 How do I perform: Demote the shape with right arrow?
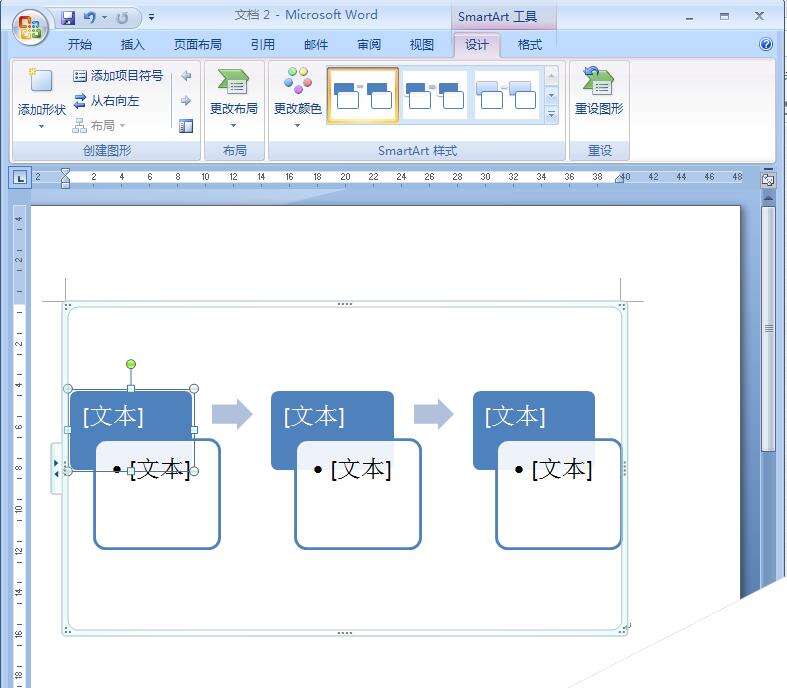point(186,100)
